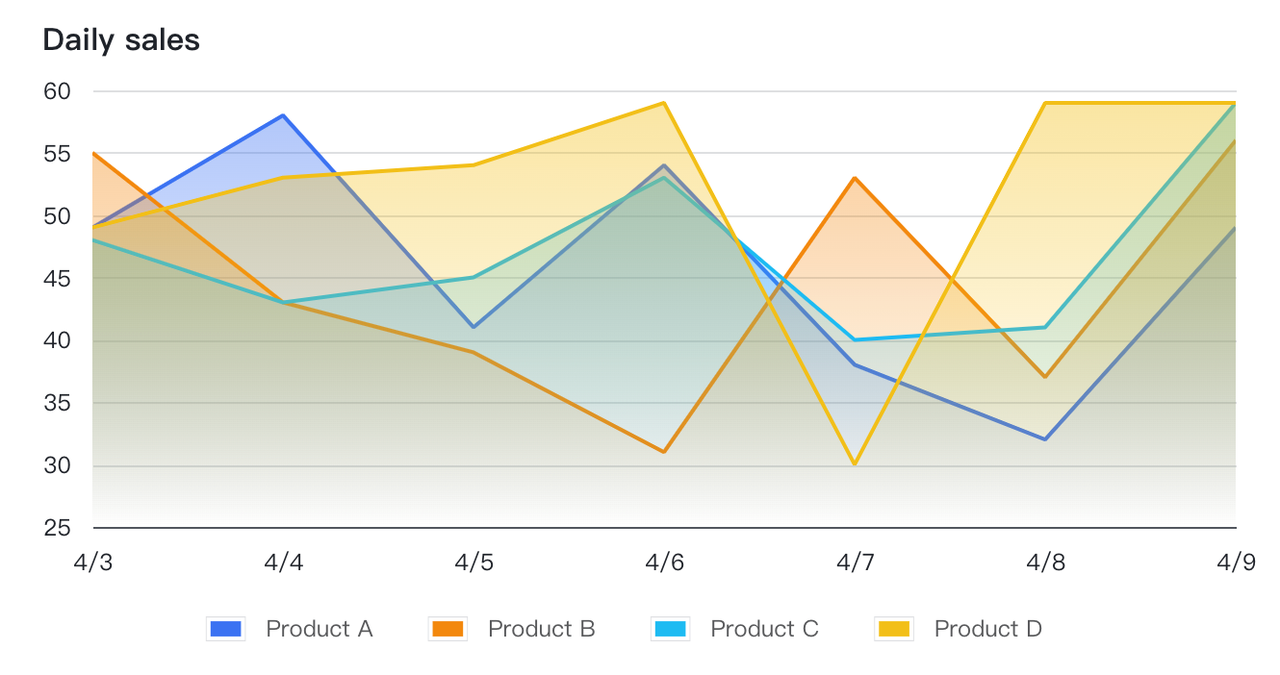The image size is (1280, 675).
Task: Click Product B peak on 4/7
Action: click(x=855, y=178)
